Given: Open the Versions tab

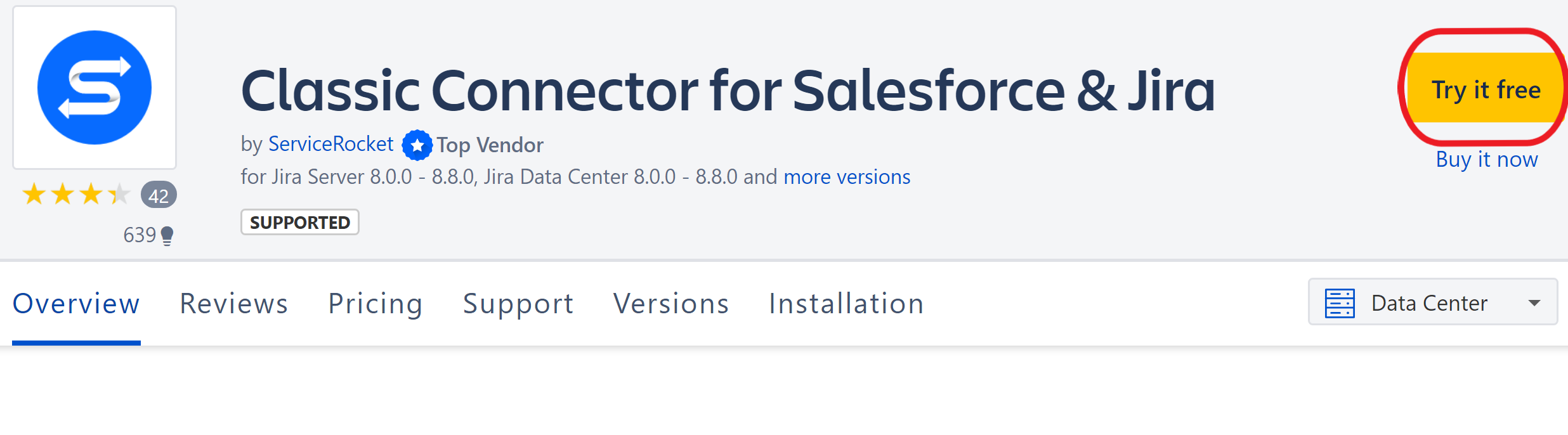Looking at the screenshot, I should (671, 304).
